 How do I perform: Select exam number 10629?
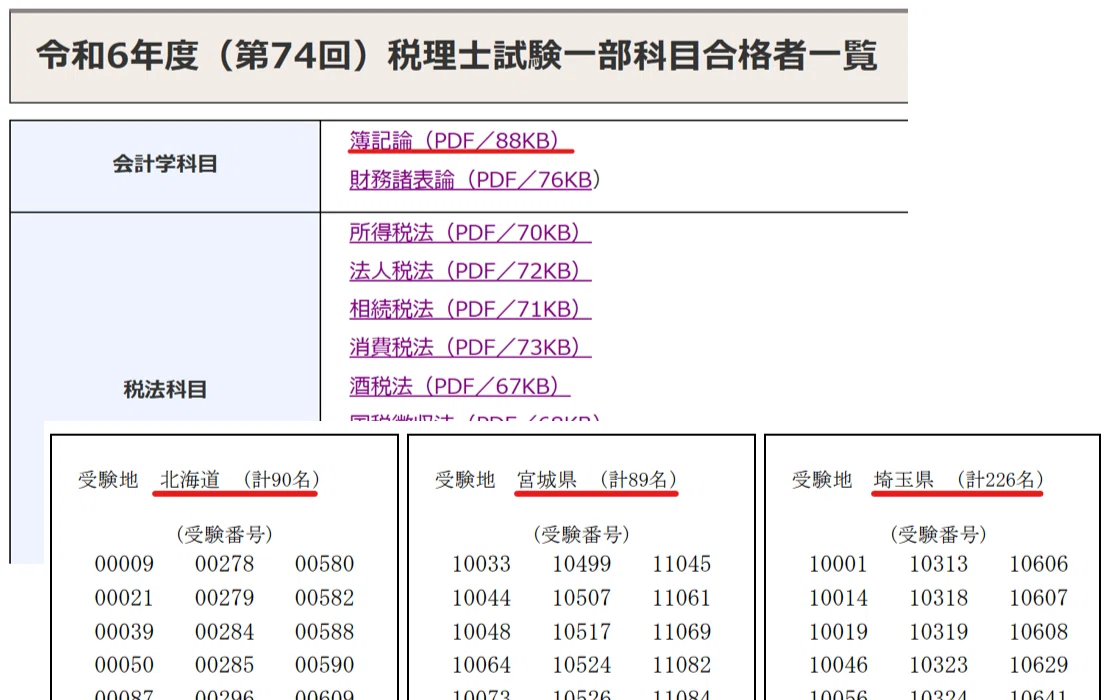[x=1038, y=665]
